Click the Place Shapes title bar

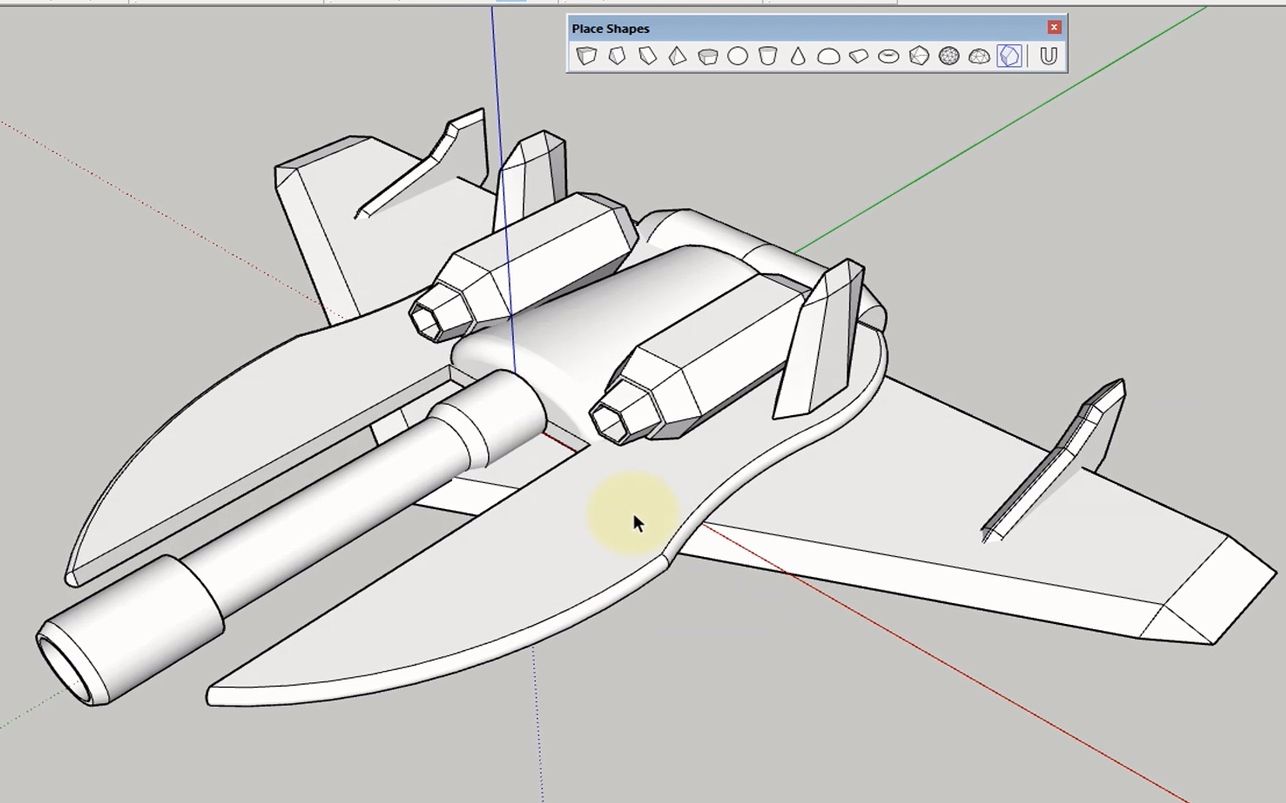(x=700, y=28)
